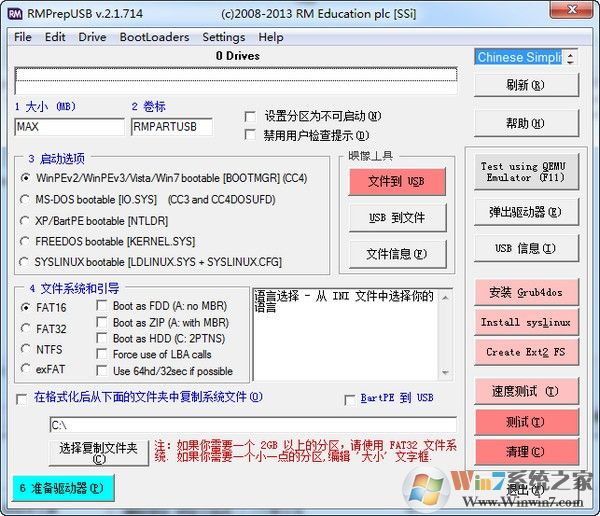Screen dimensions: 600x516
Task: Enable 在格式化后从下面的文件夹中复制系统文件 checkbox
Action: pos(21,400)
